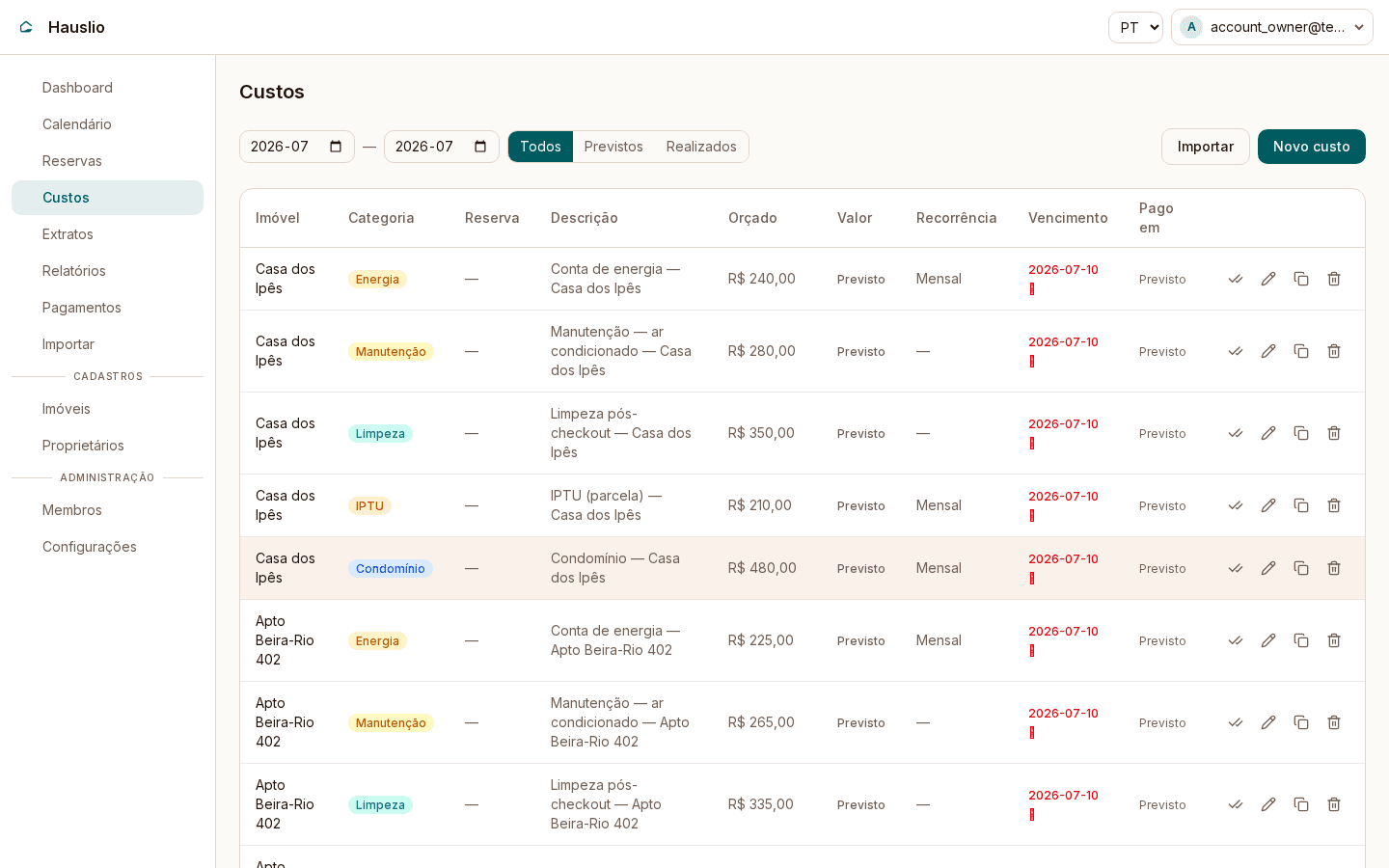Mark R$ 225,00 Energia cost as paid
Image resolution: width=1389 pixels, height=868 pixels.
click(1236, 640)
